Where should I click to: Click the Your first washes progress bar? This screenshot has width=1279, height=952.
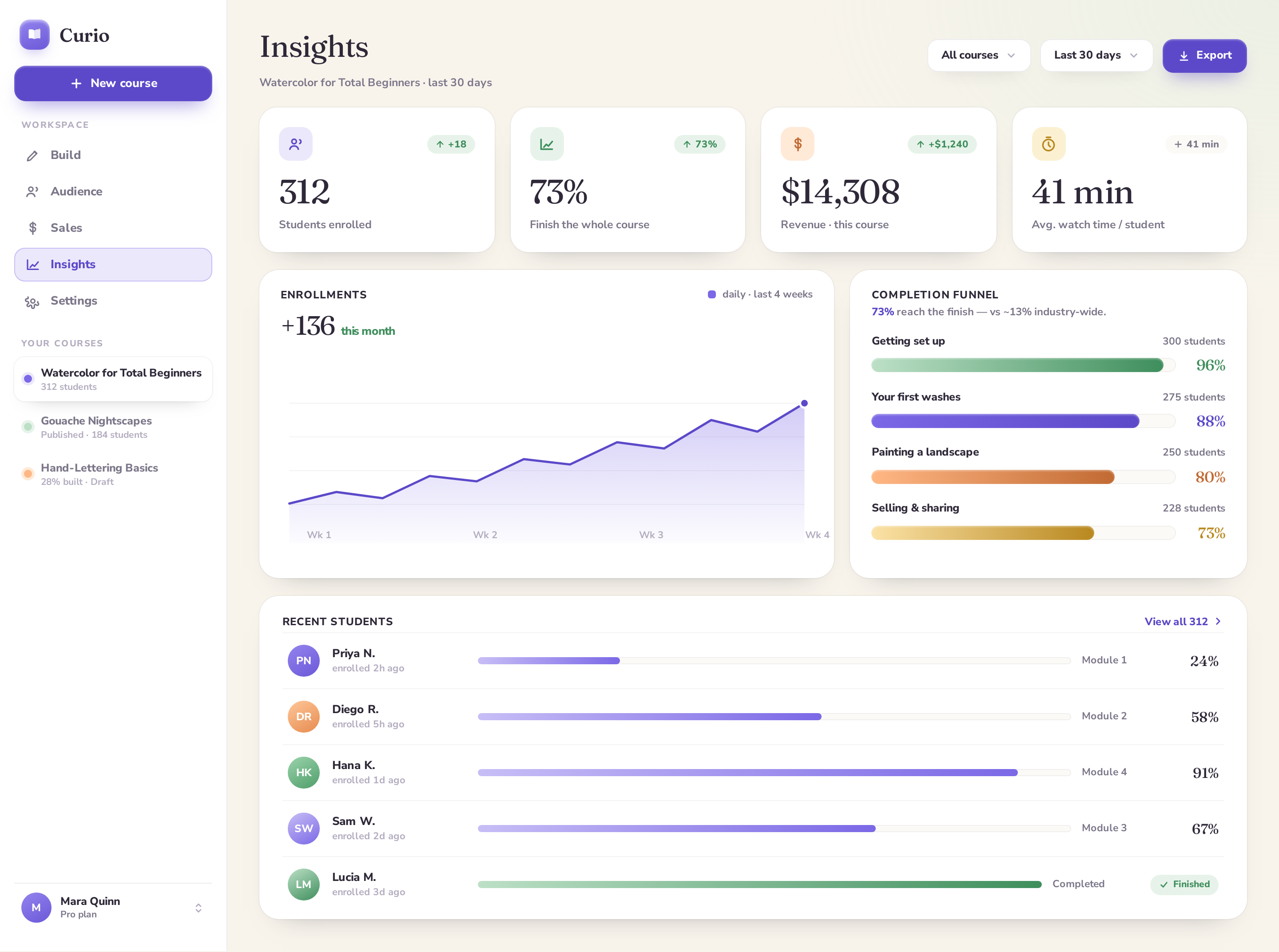pos(1023,420)
